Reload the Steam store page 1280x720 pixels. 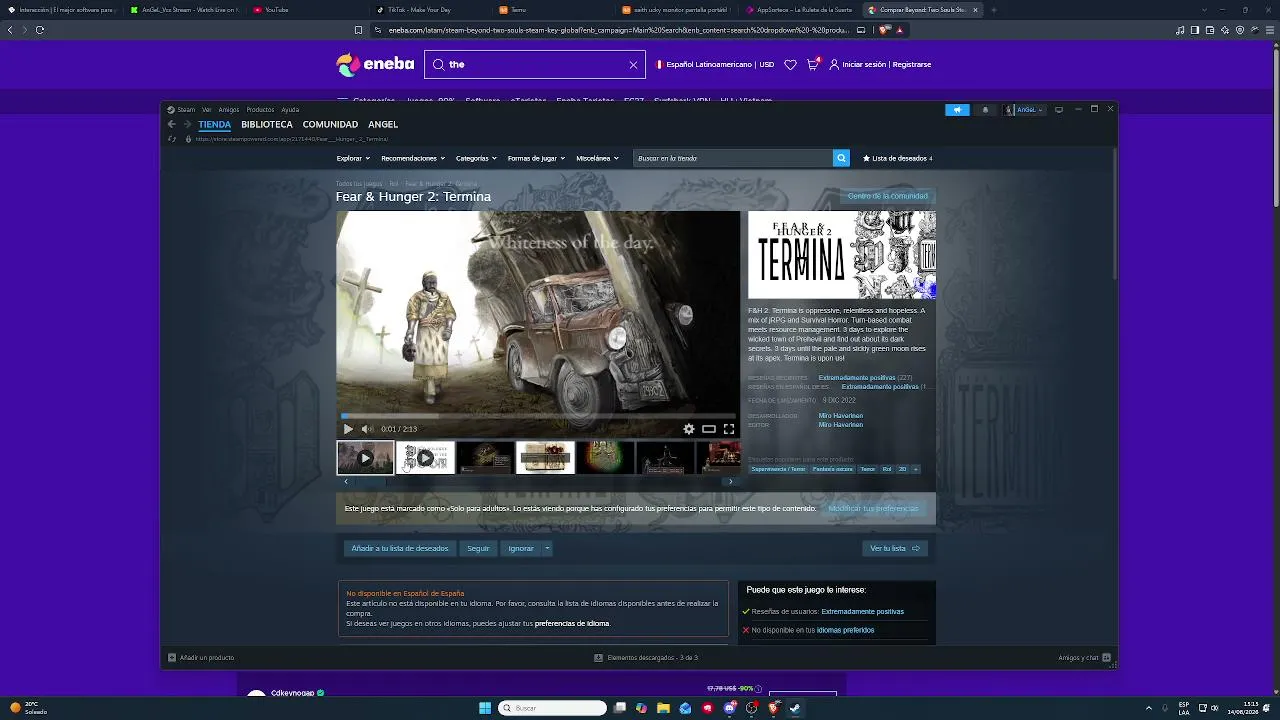point(173,139)
